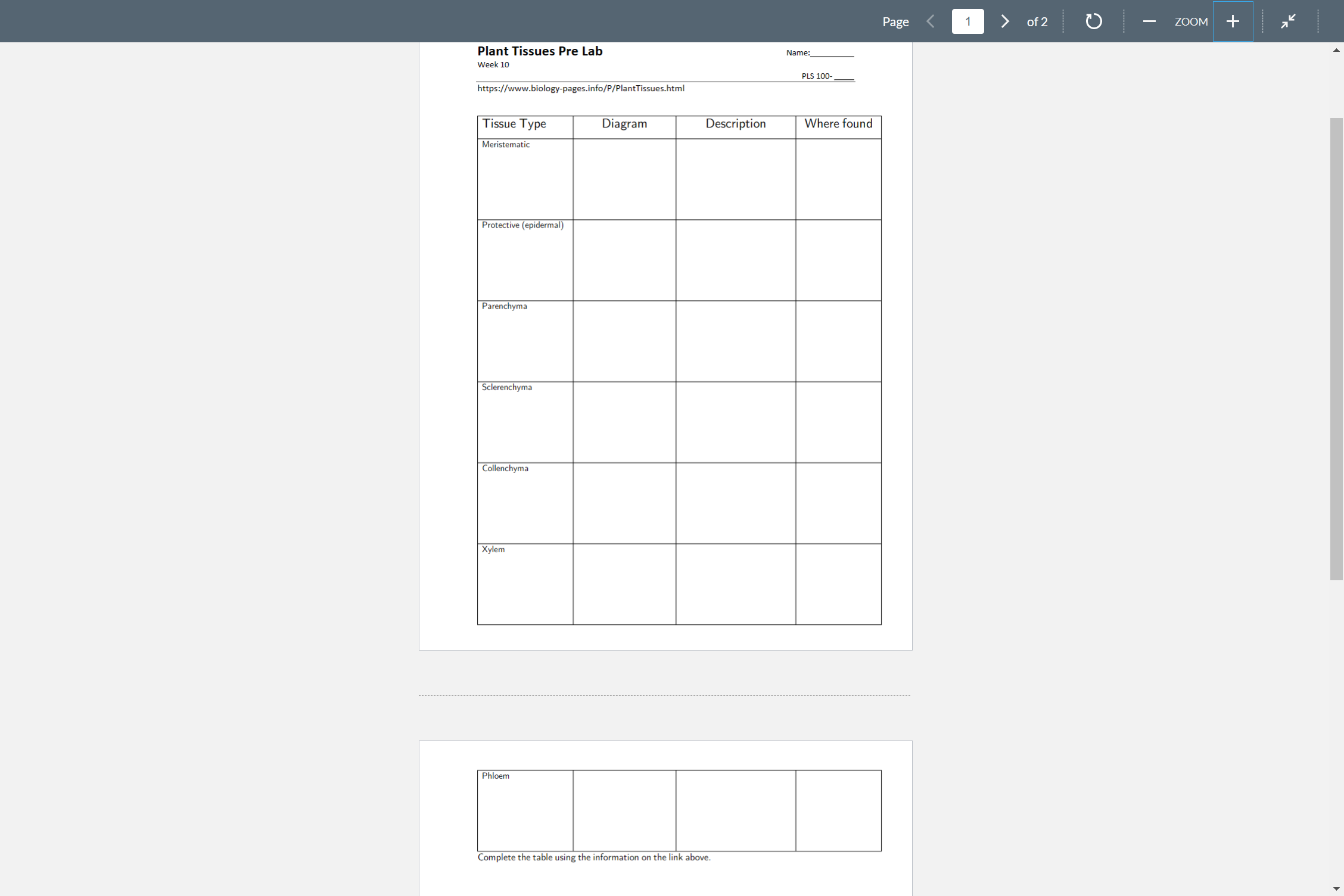Click the 'Where found' column header
Viewport: 1344px width, 896px height.
coord(838,123)
